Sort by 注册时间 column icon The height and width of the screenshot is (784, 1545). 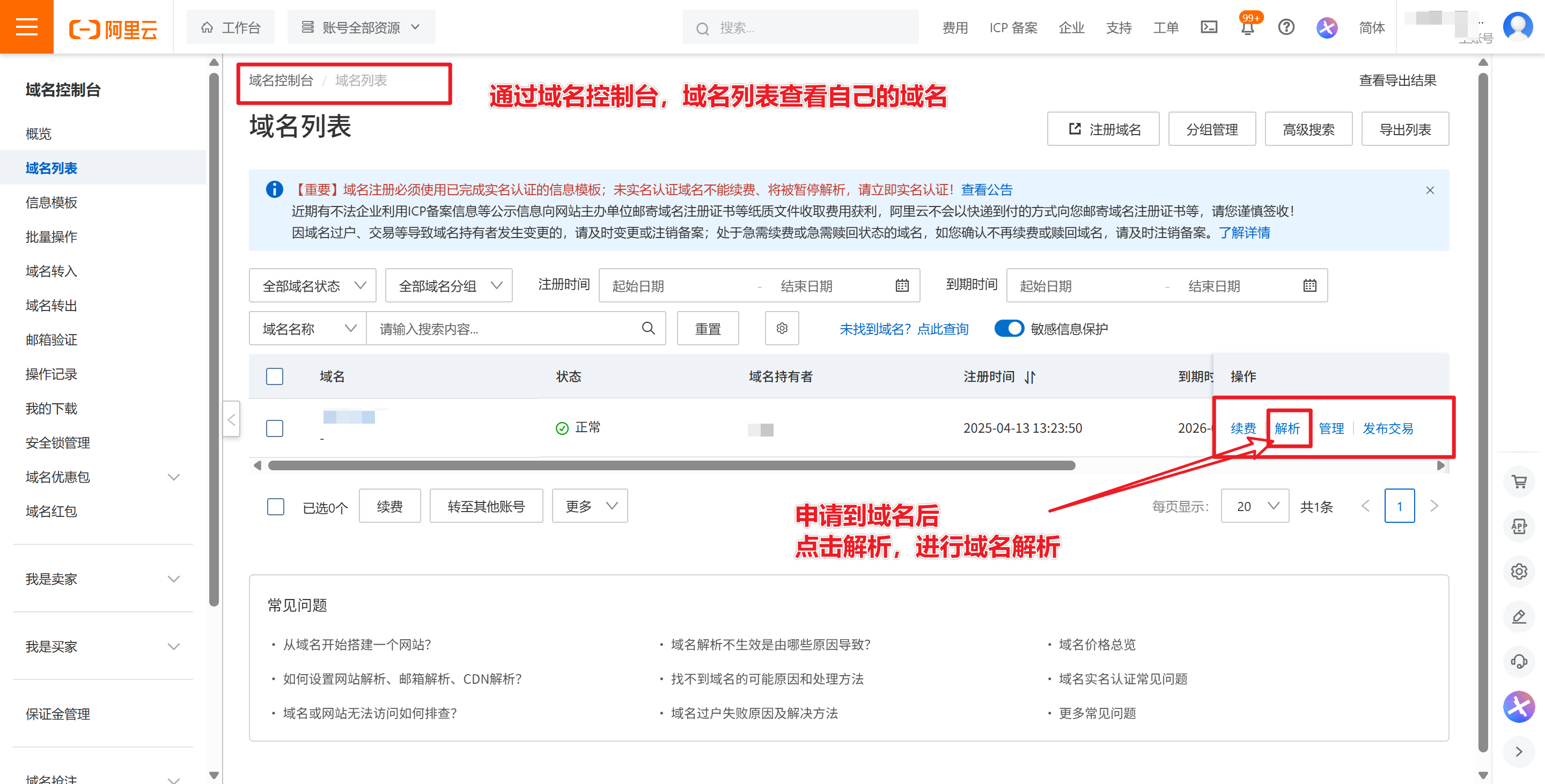pos(1030,377)
